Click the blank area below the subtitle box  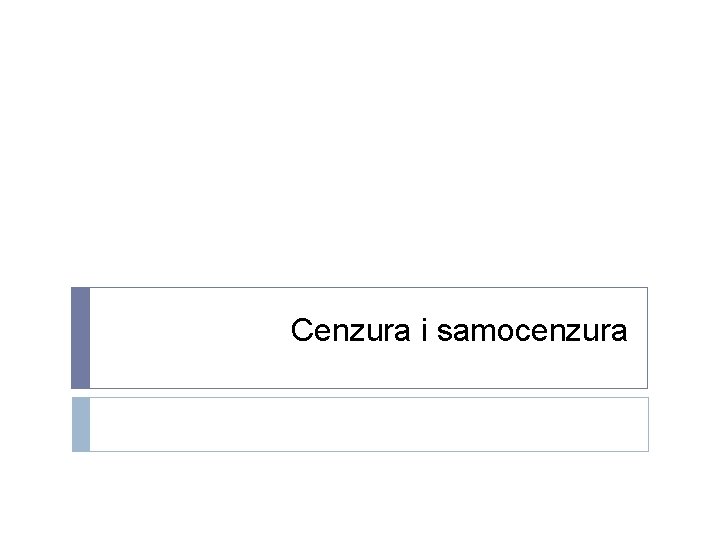point(360,495)
